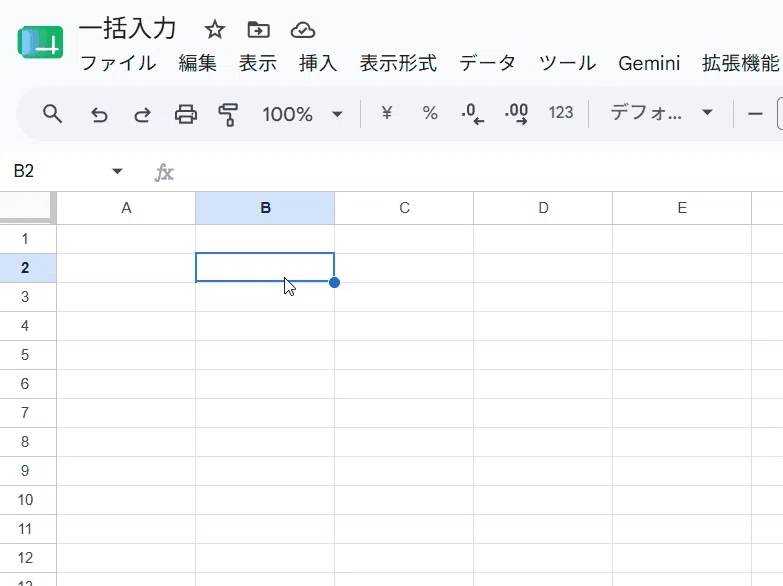Check cloud save status icon
The width and height of the screenshot is (783, 586).
(x=303, y=30)
